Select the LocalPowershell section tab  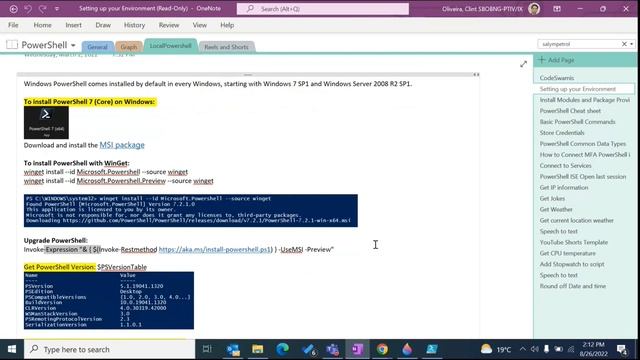click(171, 46)
